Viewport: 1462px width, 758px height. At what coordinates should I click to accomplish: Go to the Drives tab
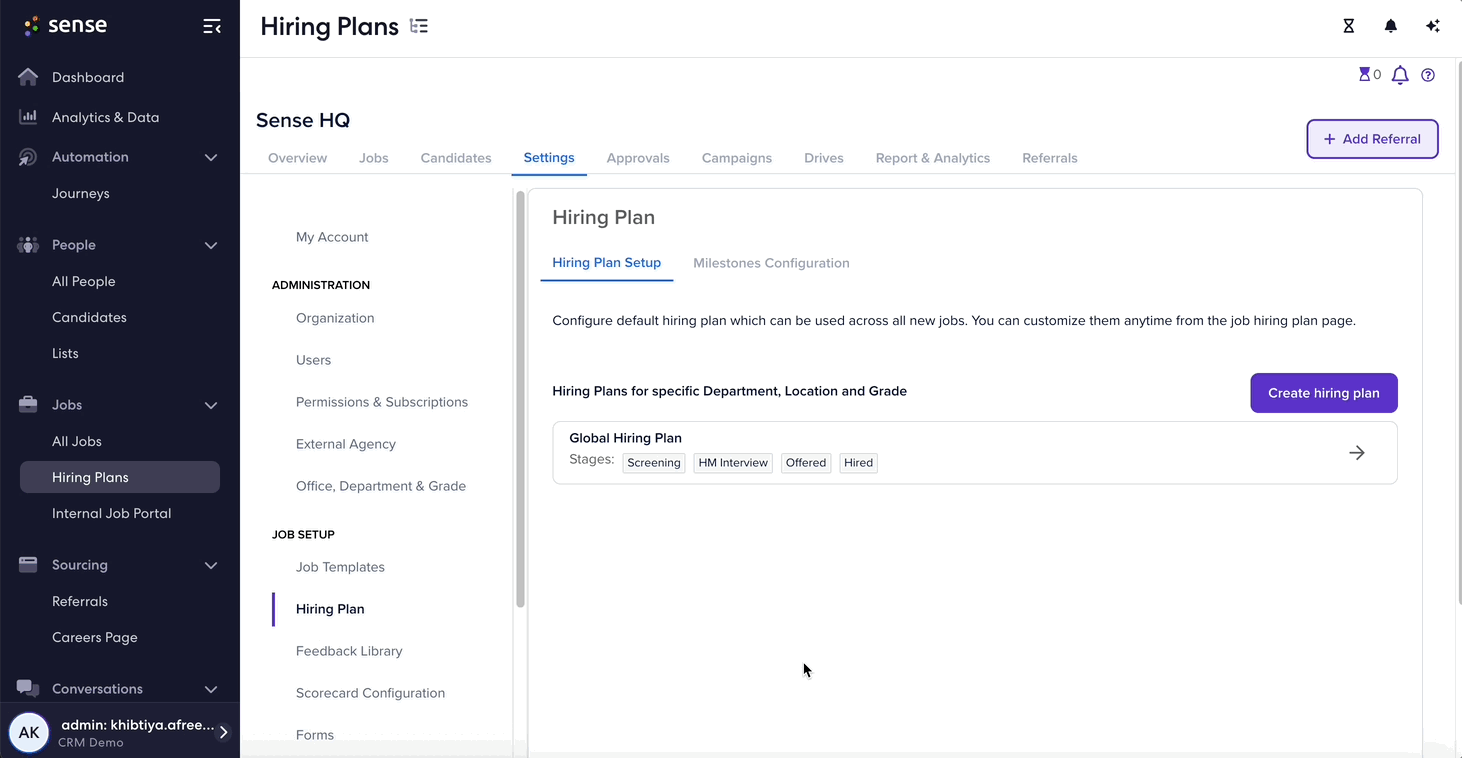coord(824,158)
